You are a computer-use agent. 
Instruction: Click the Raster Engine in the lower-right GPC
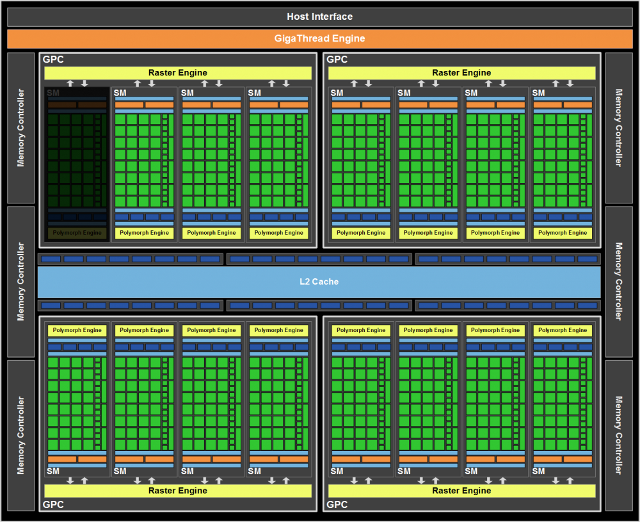(x=461, y=491)
